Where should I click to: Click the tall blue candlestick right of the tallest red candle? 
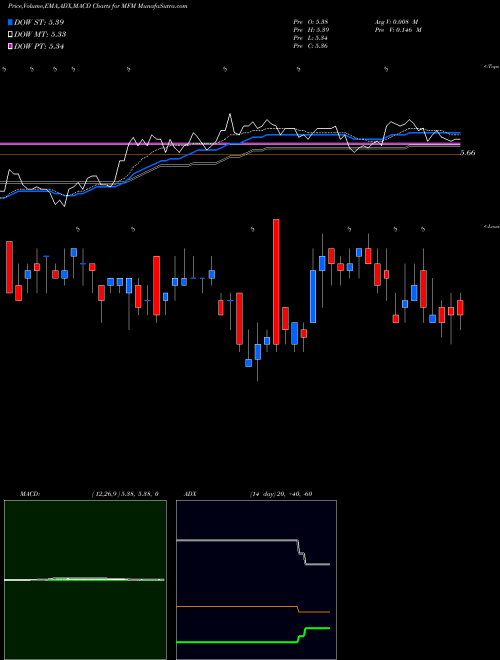(313, 296)
